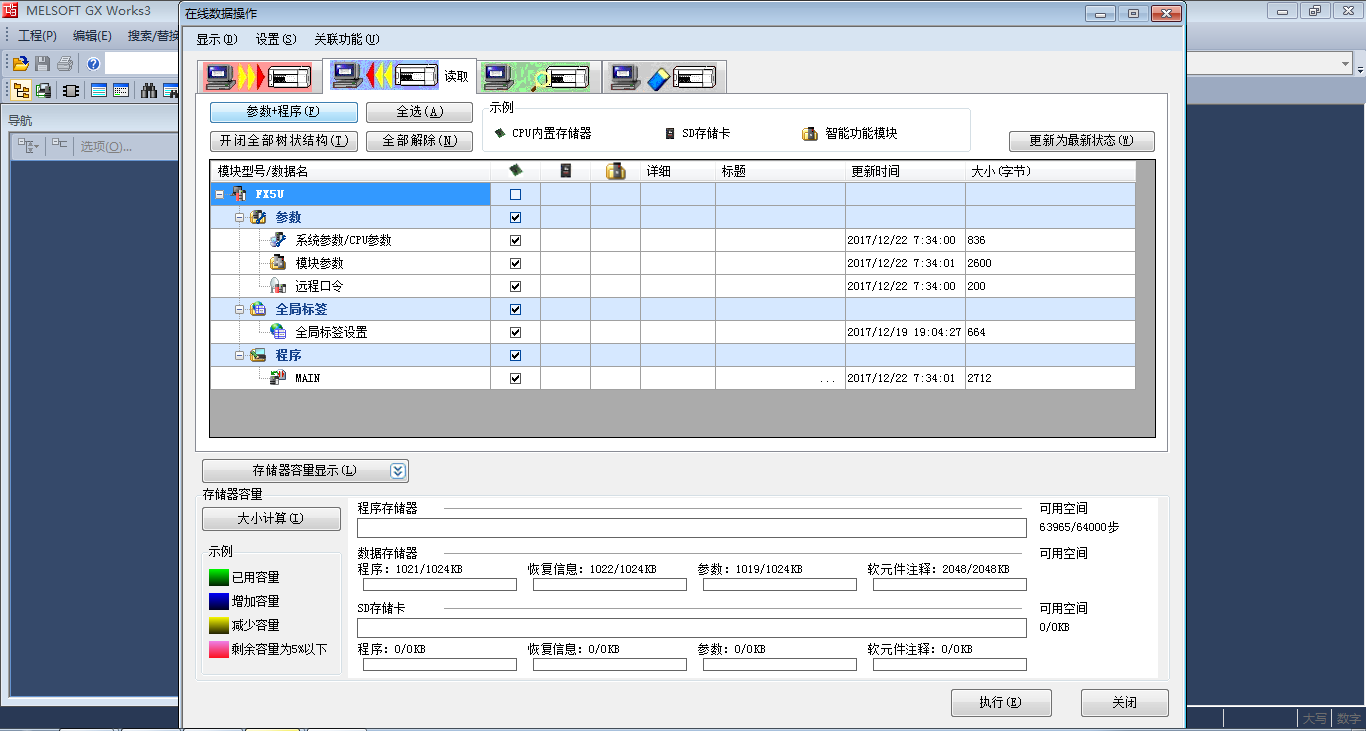Click the MAIN program icon in tree
Viewport: 1366px width, 731px height.
point(278,378)
